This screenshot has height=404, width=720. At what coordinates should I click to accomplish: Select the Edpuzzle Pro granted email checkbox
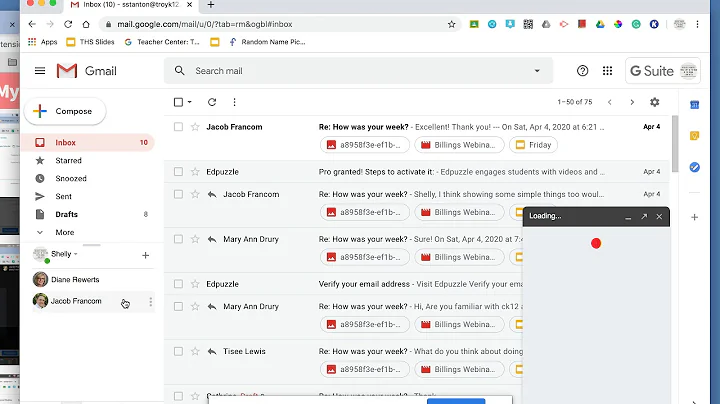click(178, 172)
